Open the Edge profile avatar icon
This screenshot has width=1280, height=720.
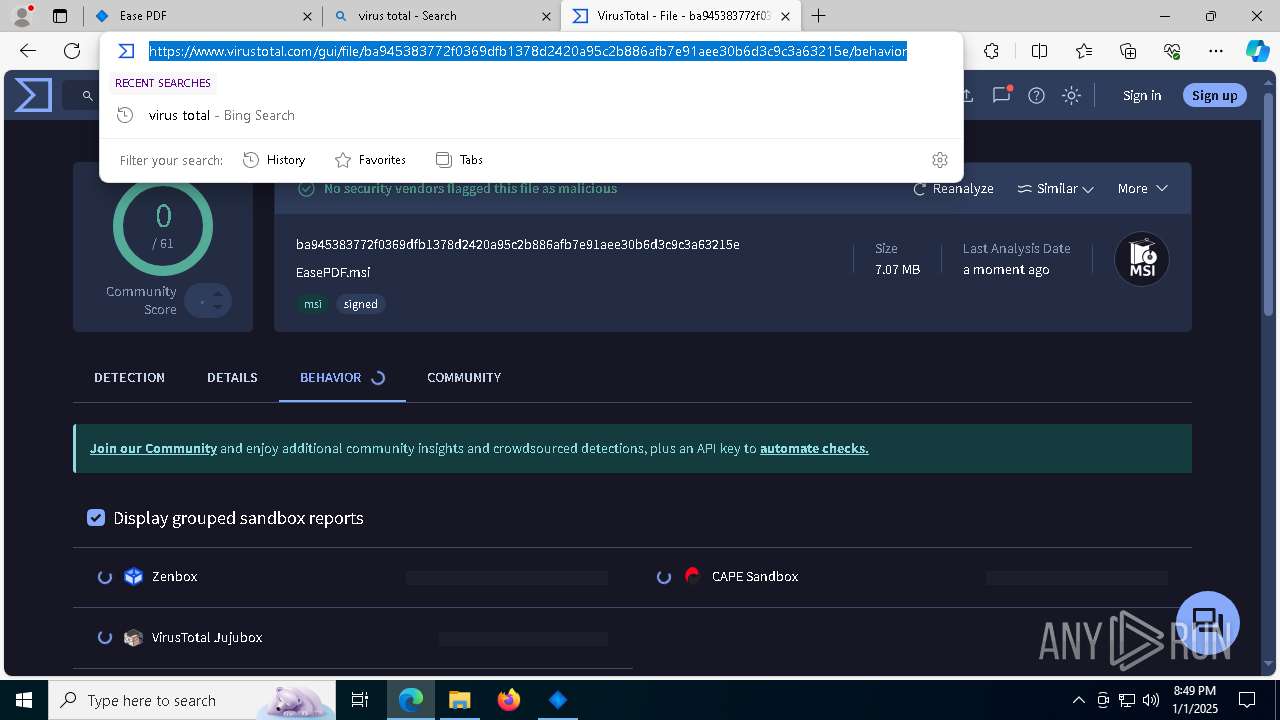tap(22, 16)
